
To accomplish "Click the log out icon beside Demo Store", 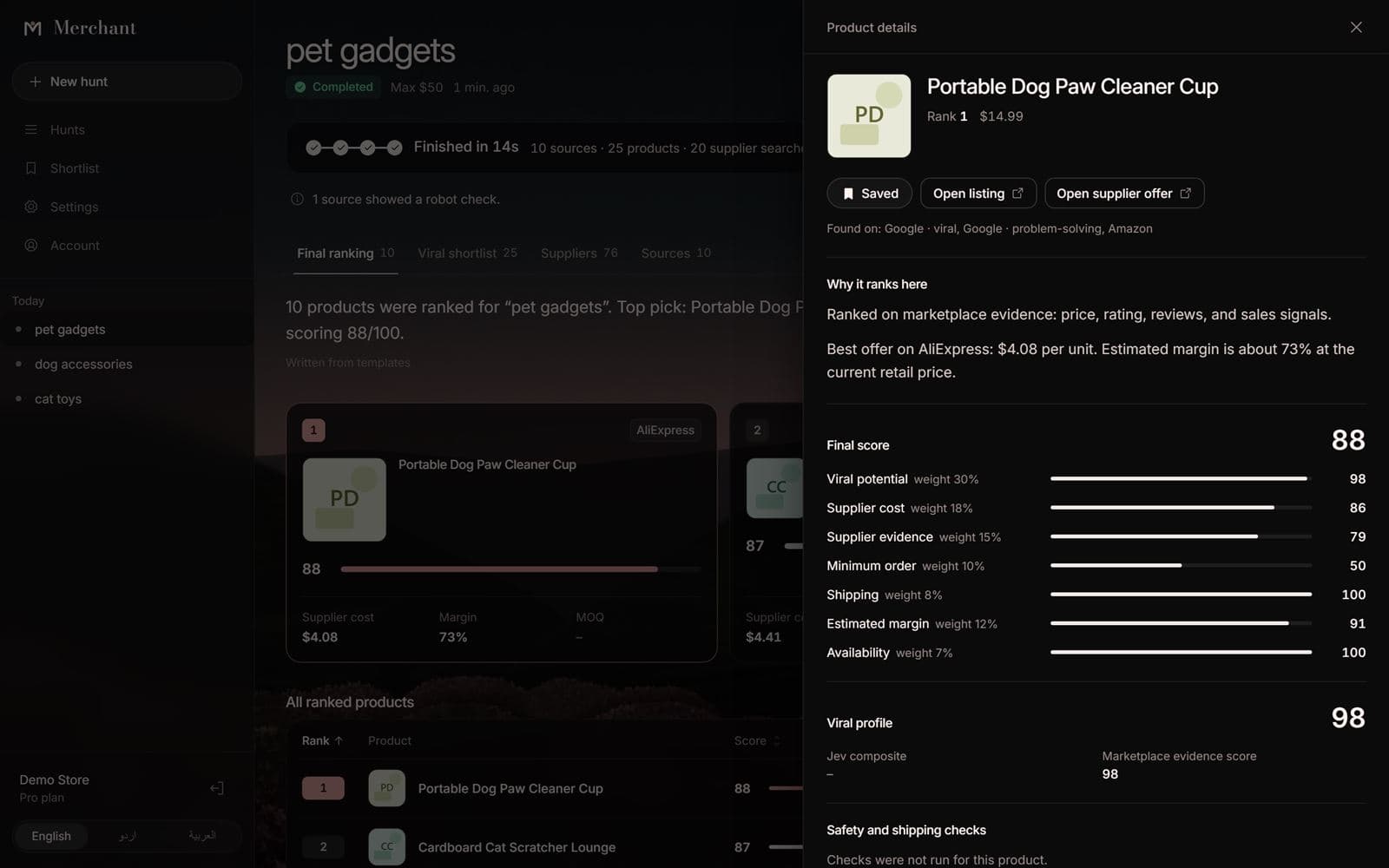I will coord(217,788).
